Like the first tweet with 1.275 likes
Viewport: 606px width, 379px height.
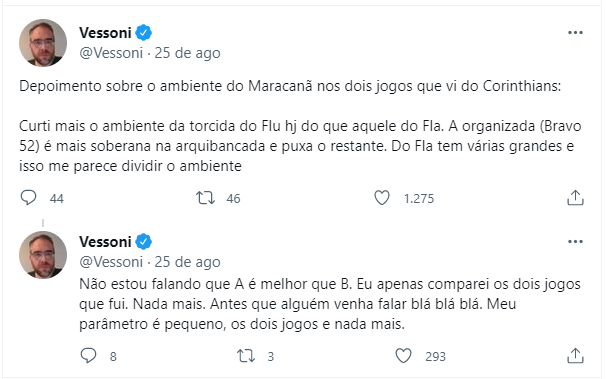[x=382, y=198]
